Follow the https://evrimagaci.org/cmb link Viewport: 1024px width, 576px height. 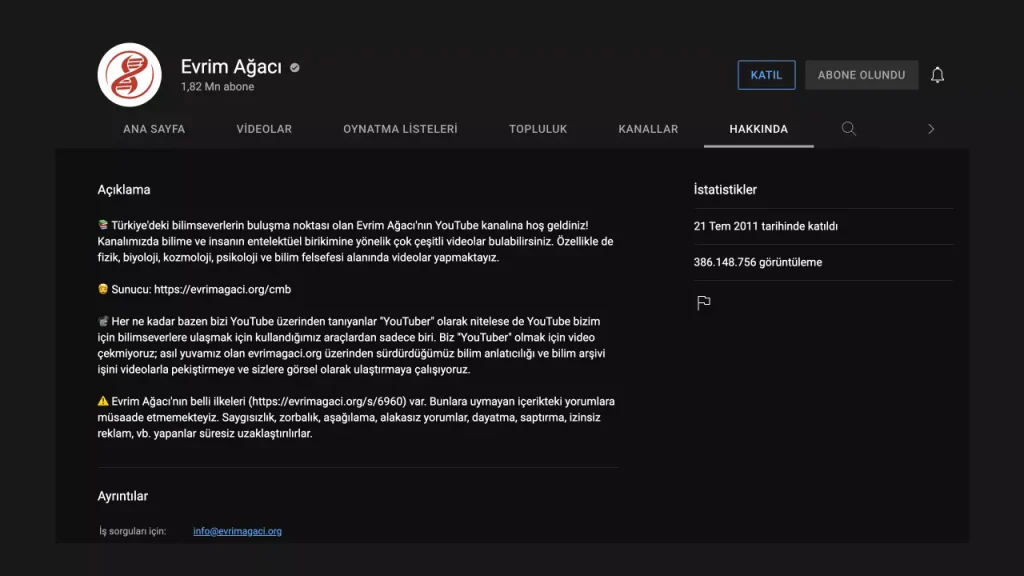click(223, 289)
